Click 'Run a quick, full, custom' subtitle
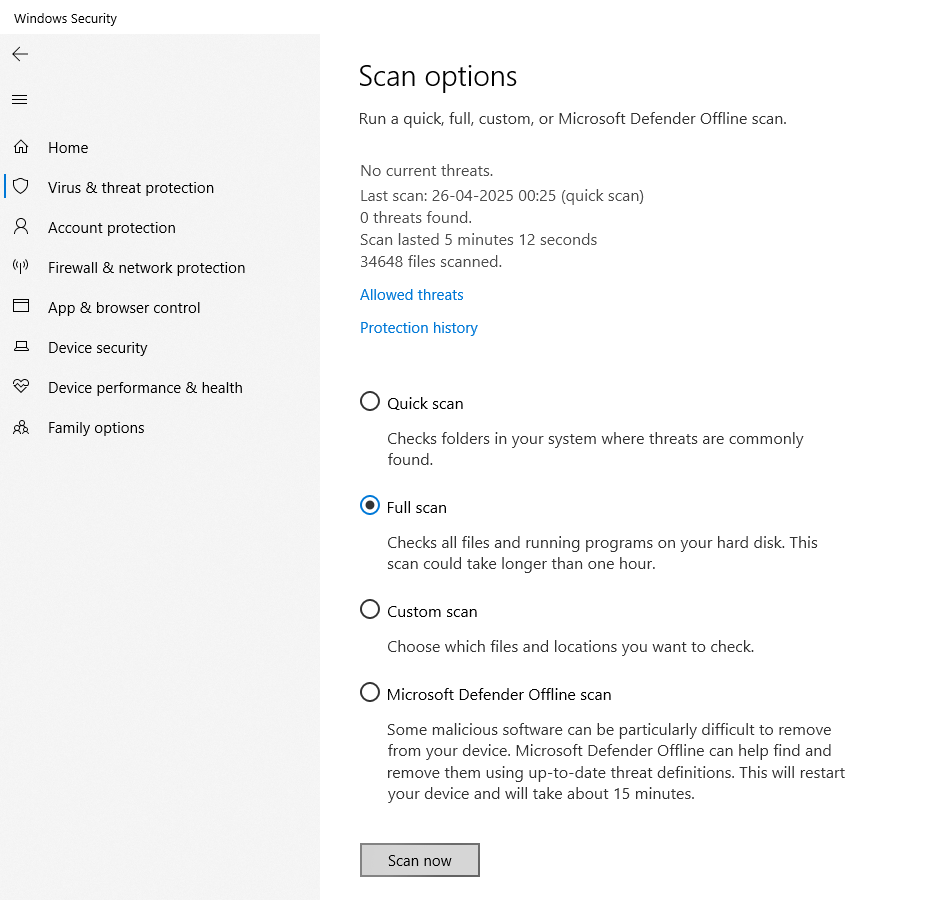 coord(573,119)
